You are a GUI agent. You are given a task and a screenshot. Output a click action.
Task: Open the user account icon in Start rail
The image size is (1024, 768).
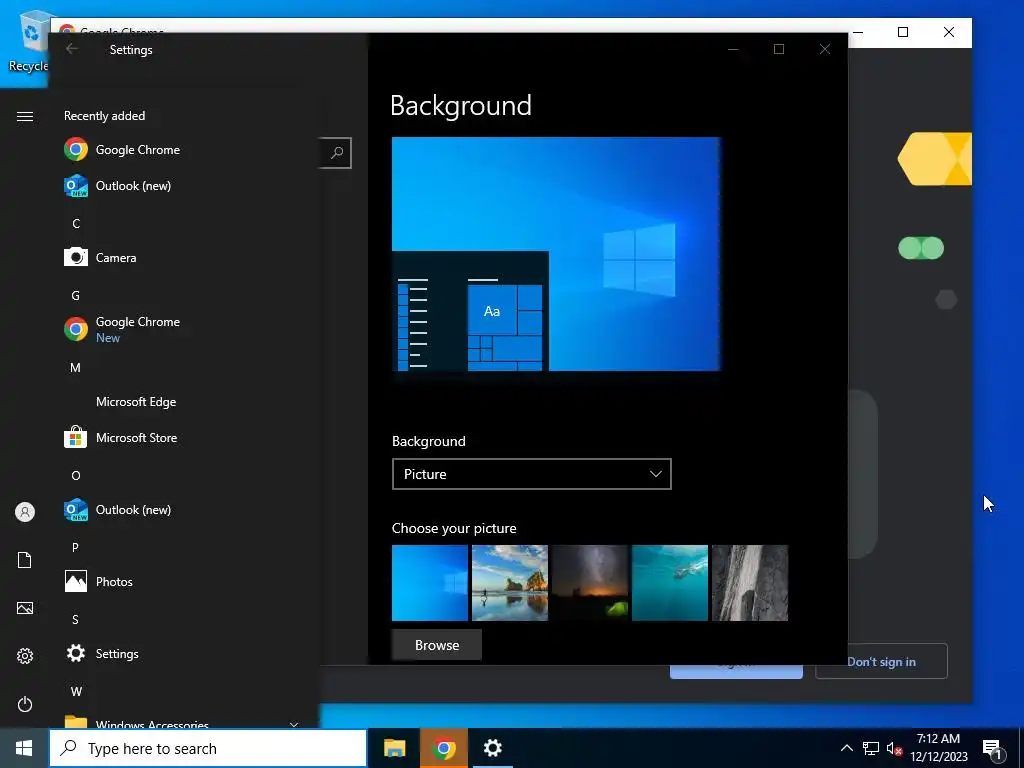[x=25, y=512]
